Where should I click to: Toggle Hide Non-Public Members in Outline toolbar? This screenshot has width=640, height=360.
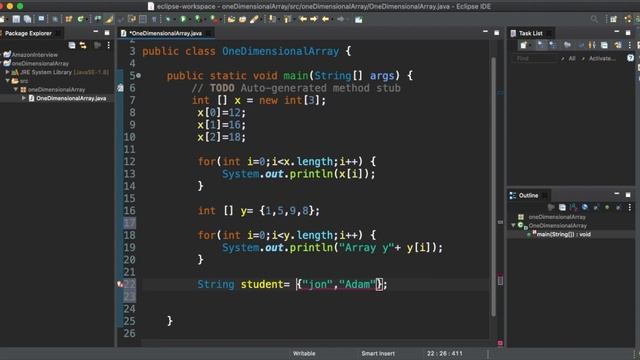coord(607,207)
